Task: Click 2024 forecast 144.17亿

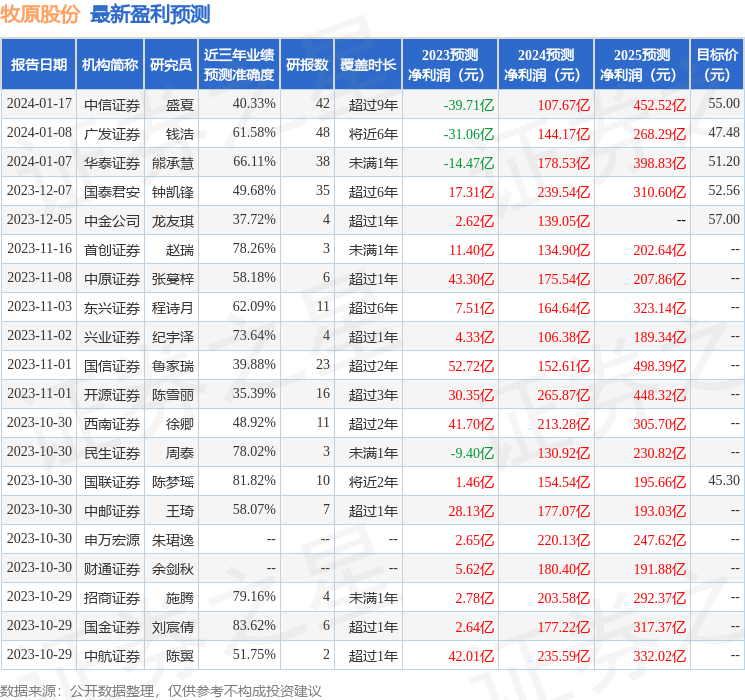Action: [x=564, y=134]
